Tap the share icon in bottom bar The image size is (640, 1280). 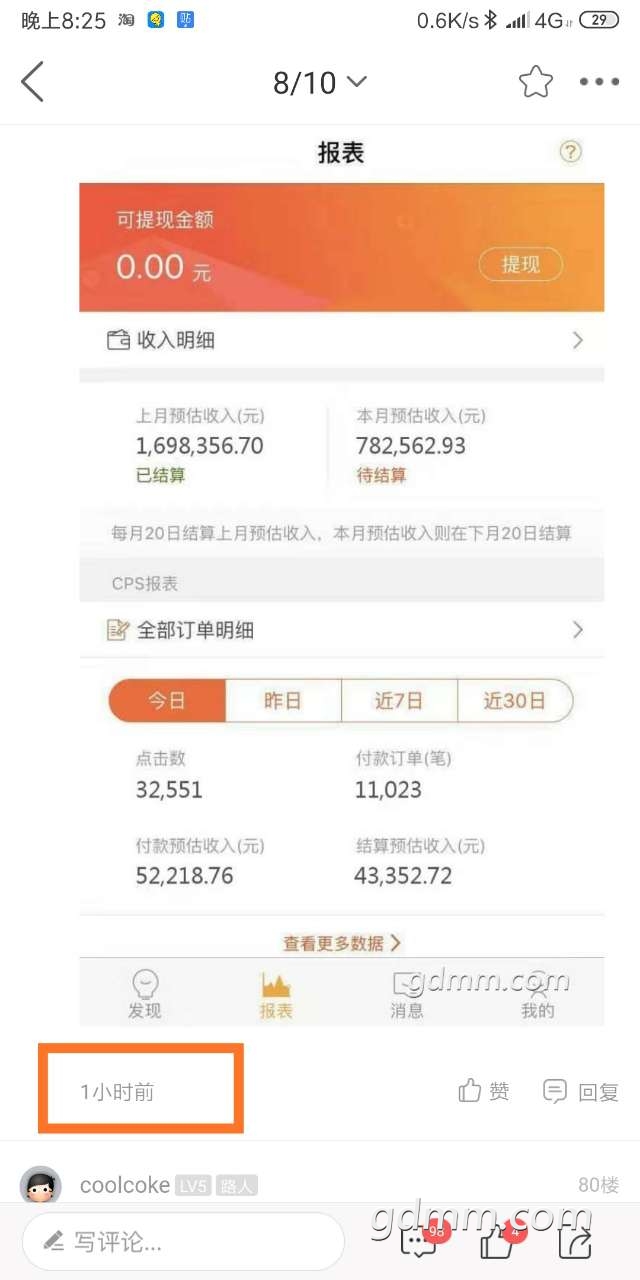pos(576,1243)
